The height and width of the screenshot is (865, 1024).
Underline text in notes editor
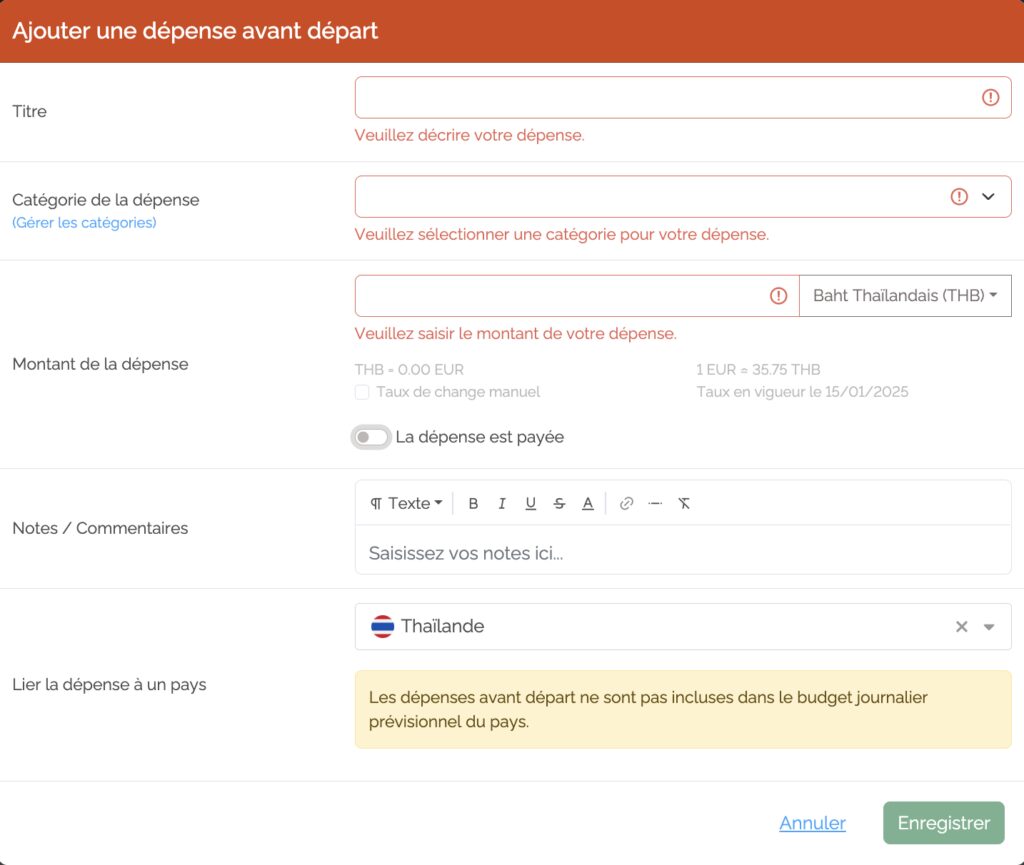(x=530, y=503)
